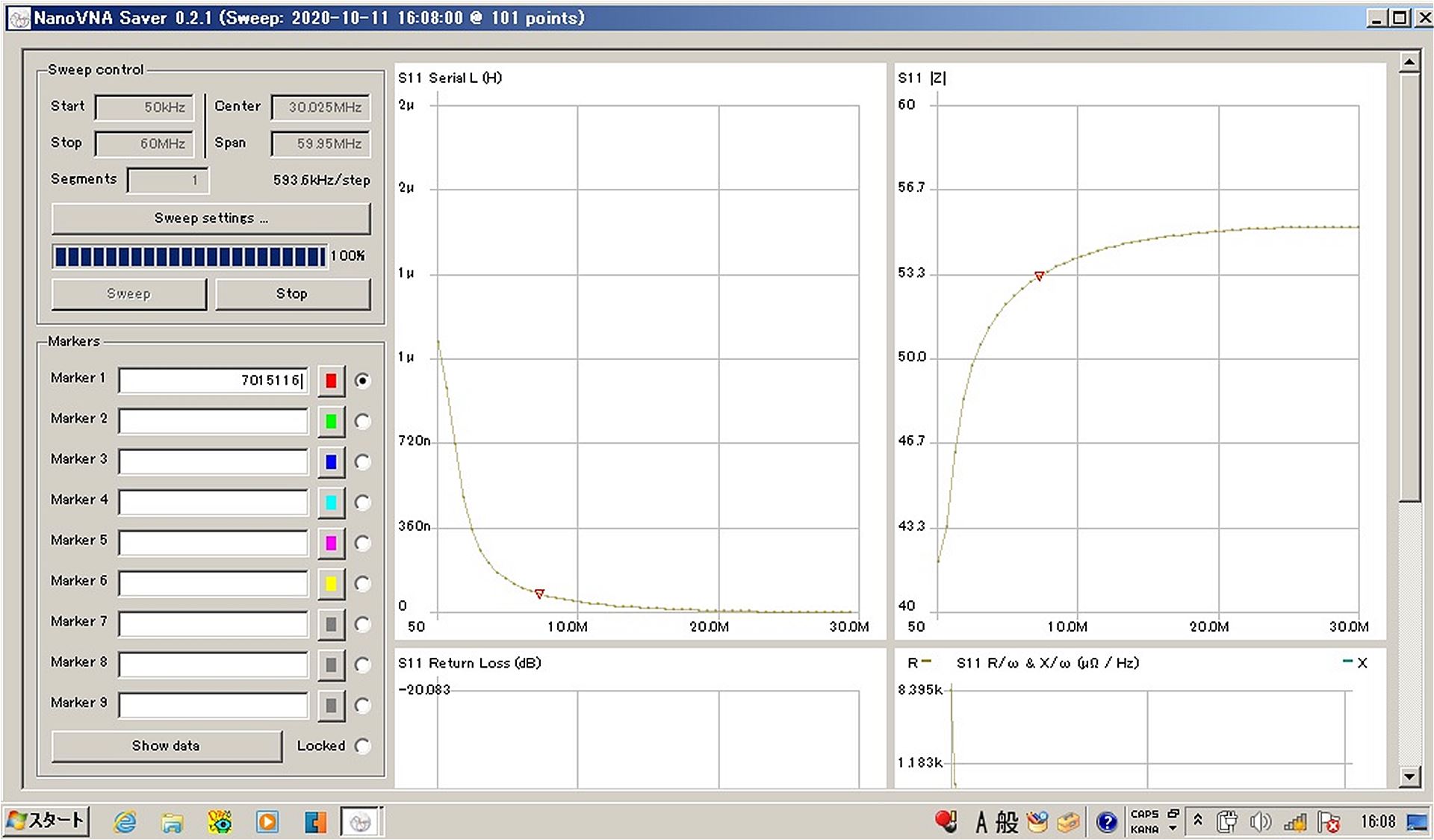The height and width of the screenshot is (840, 1434).
Task: Click the vertical scrollbar down arrow
Action: (1409, 777)
